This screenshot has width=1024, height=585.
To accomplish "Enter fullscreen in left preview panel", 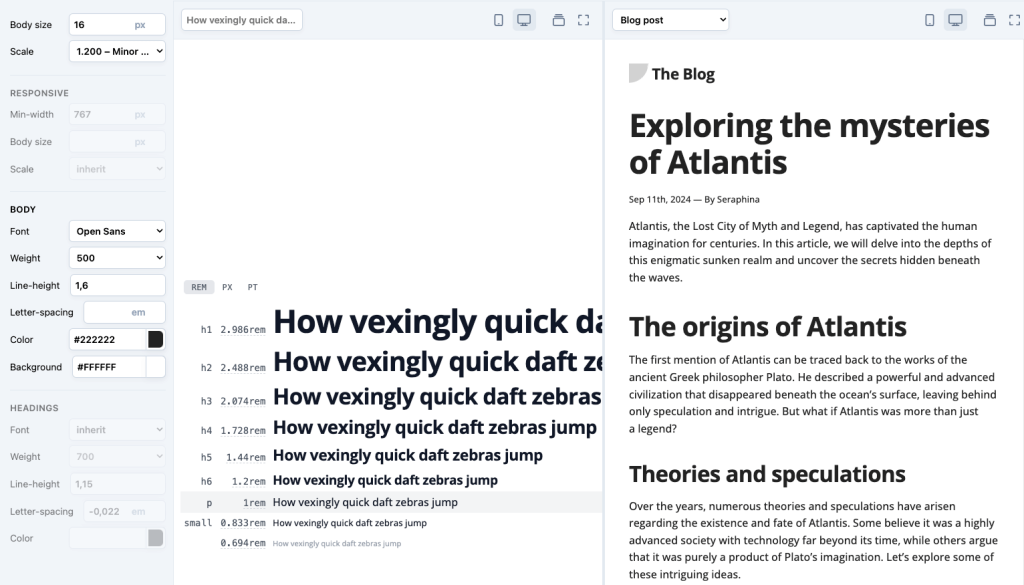I will click(x=583, y=20).
